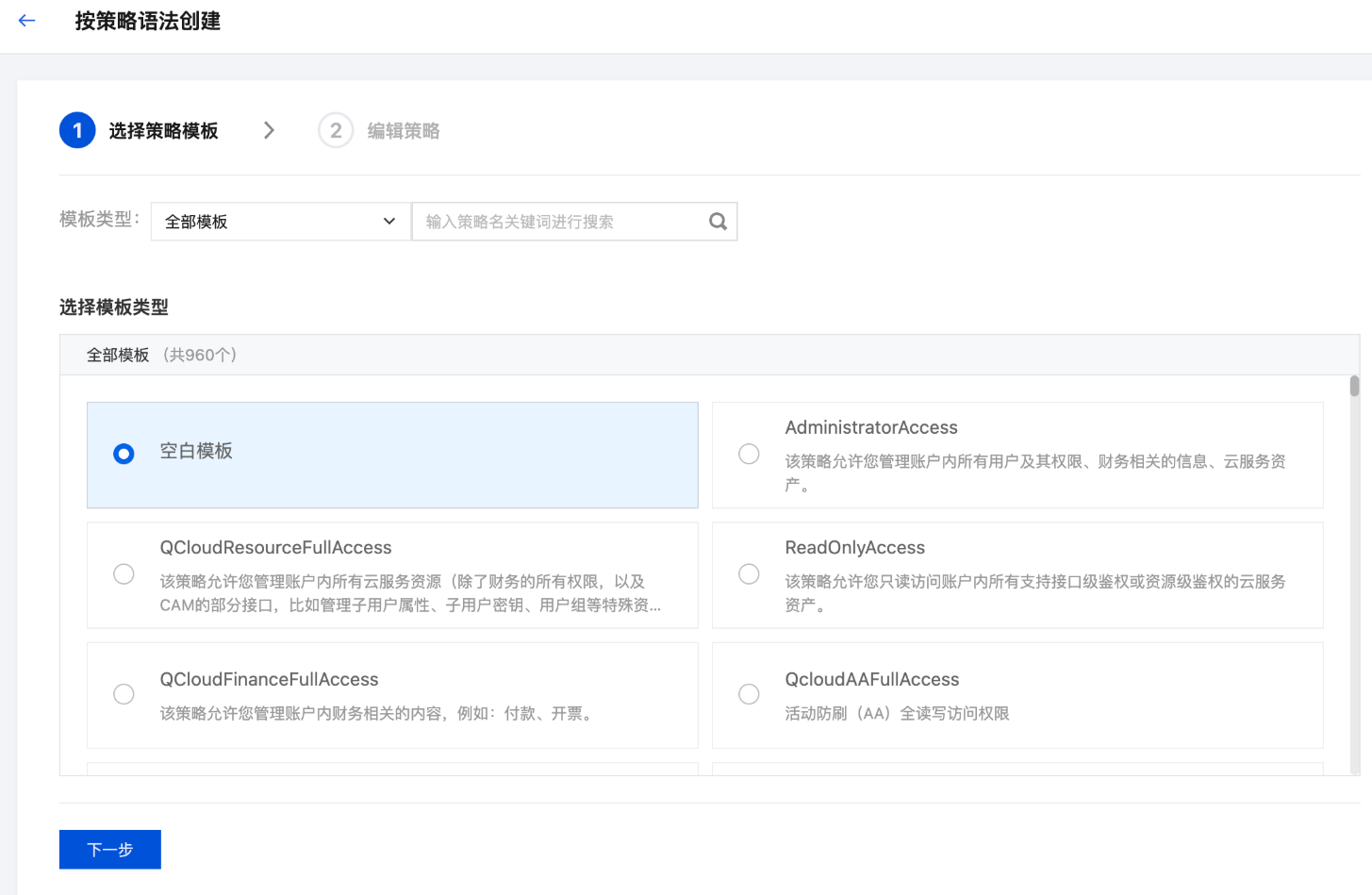1372x895 pixels.
Task: Click the chevron arrow between steps
Action: click(270, 131)
